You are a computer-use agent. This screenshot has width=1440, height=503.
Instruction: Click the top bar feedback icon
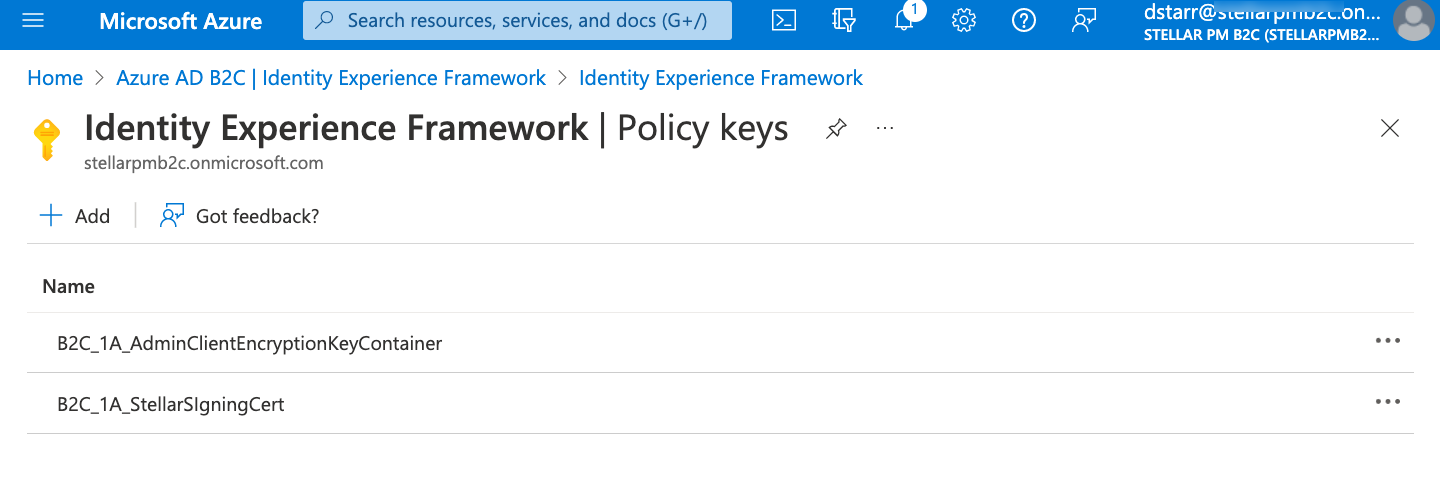[x=1084, y=21]
